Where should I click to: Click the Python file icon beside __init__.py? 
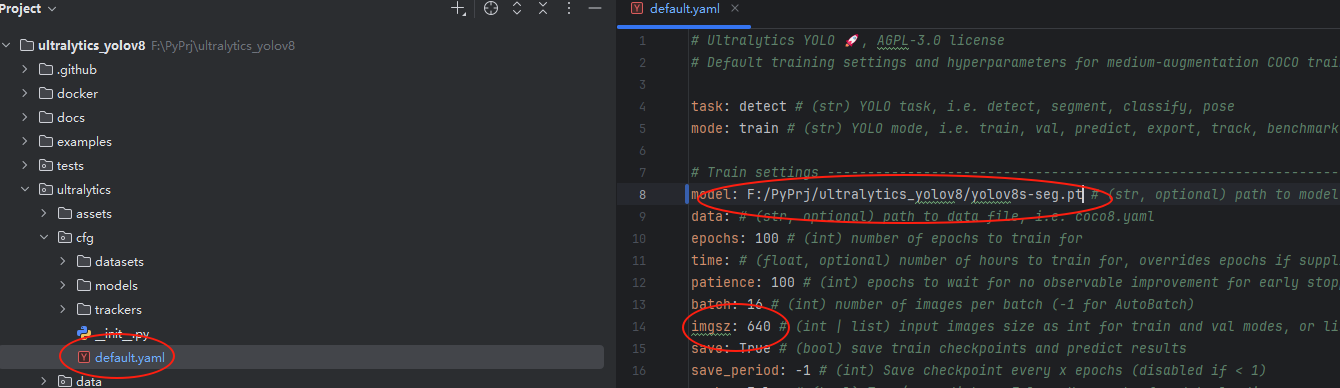tap(84, 334)
